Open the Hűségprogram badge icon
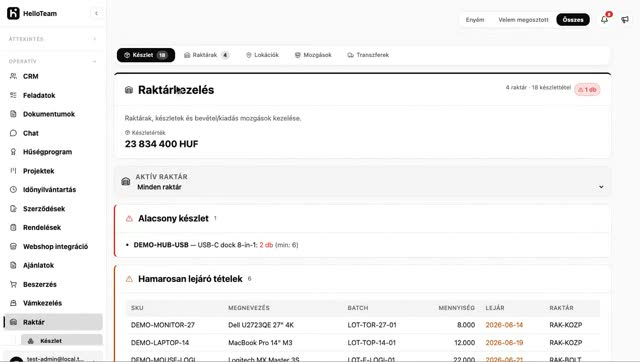 13,152
